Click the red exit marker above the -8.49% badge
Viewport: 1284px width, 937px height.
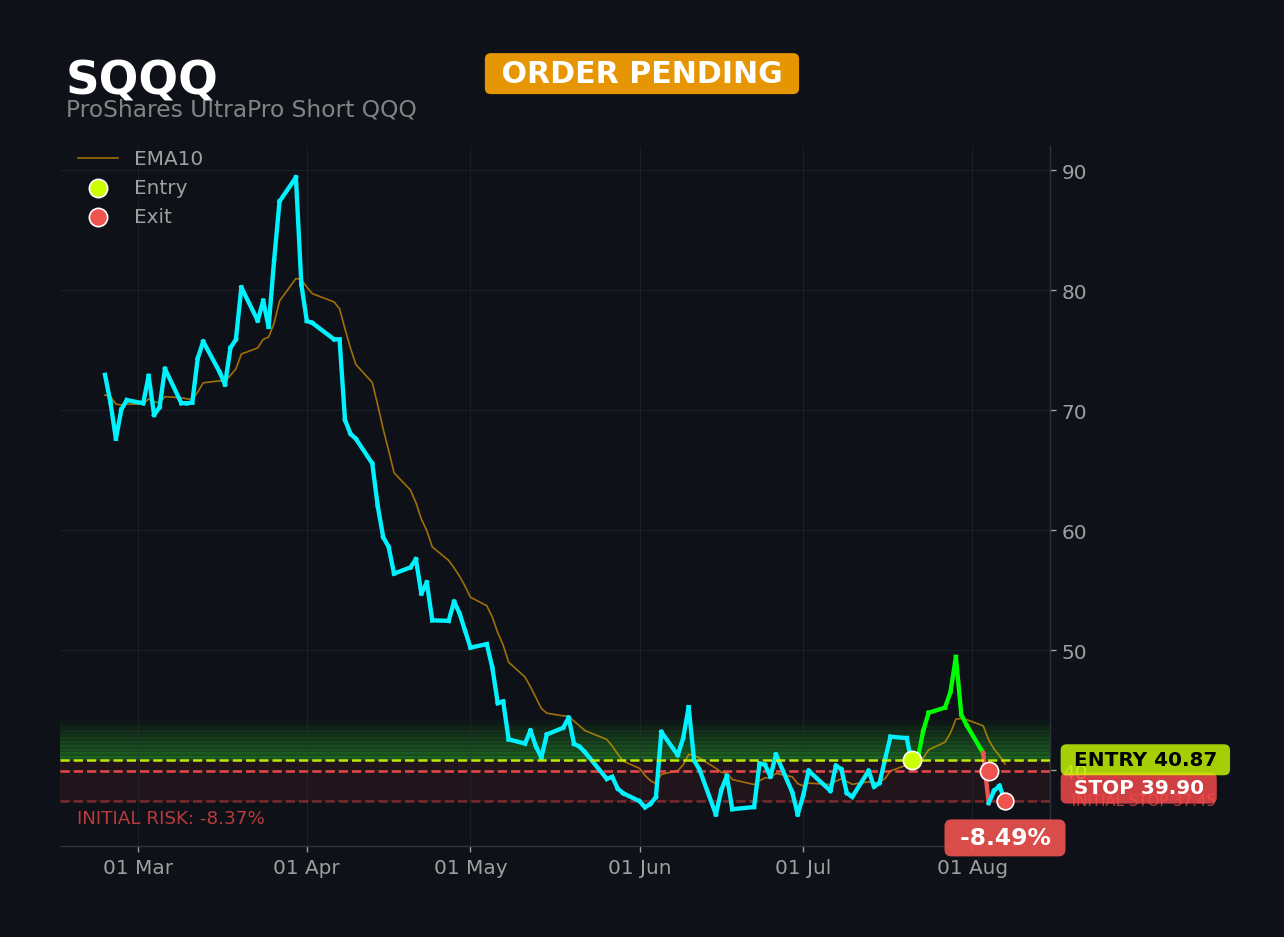coord(1005,801)
